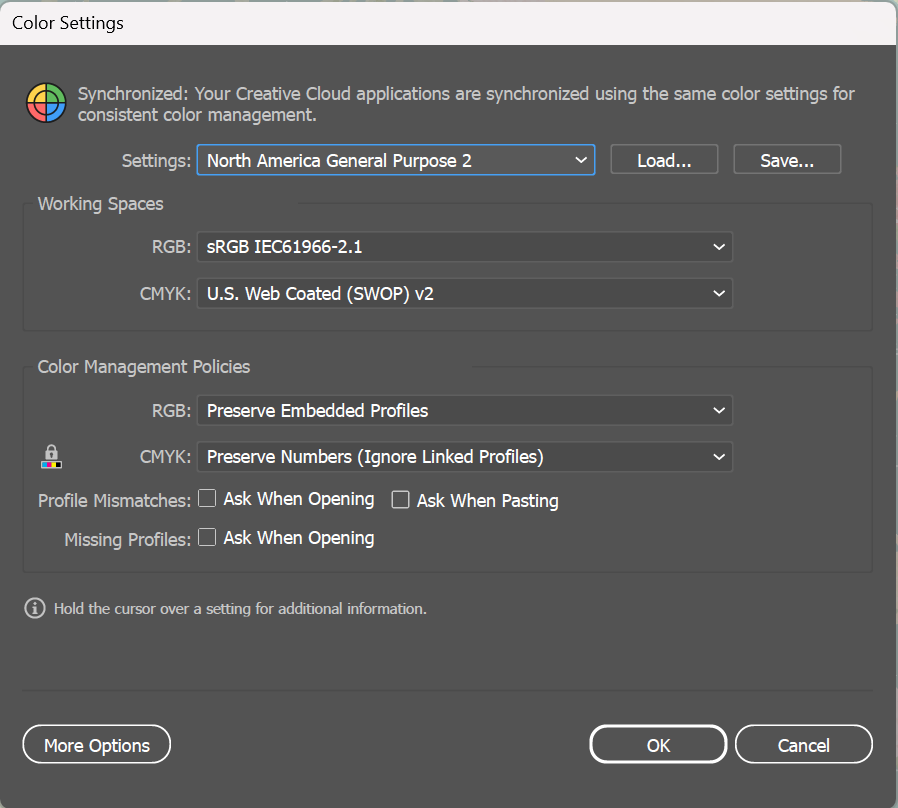This screenshot has width=898, height=808.
Task: Click the CMYK lock printer icon
Action: click(51, 458)
